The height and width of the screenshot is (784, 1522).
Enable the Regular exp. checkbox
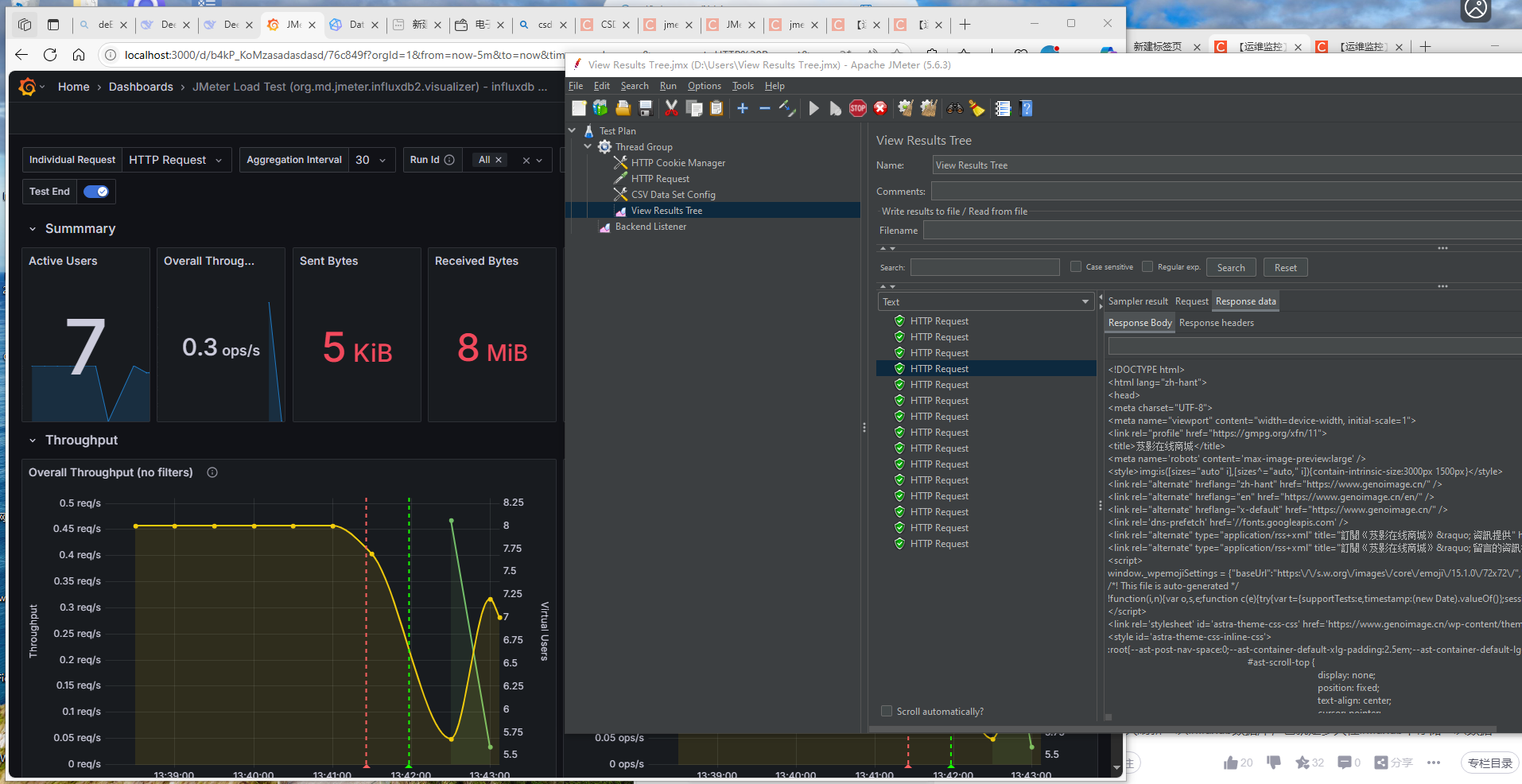[1147, 267]
